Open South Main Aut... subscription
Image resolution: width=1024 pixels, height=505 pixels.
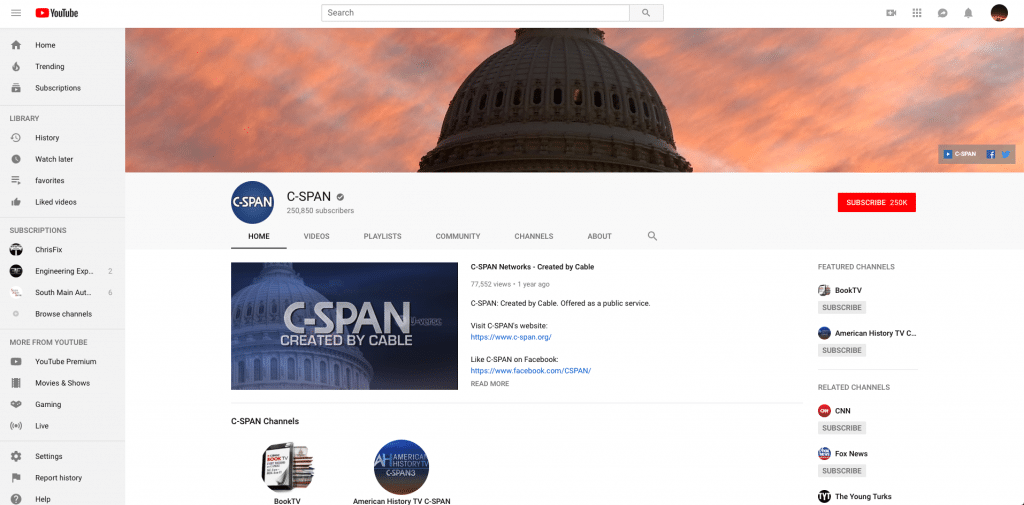point(62,293)
